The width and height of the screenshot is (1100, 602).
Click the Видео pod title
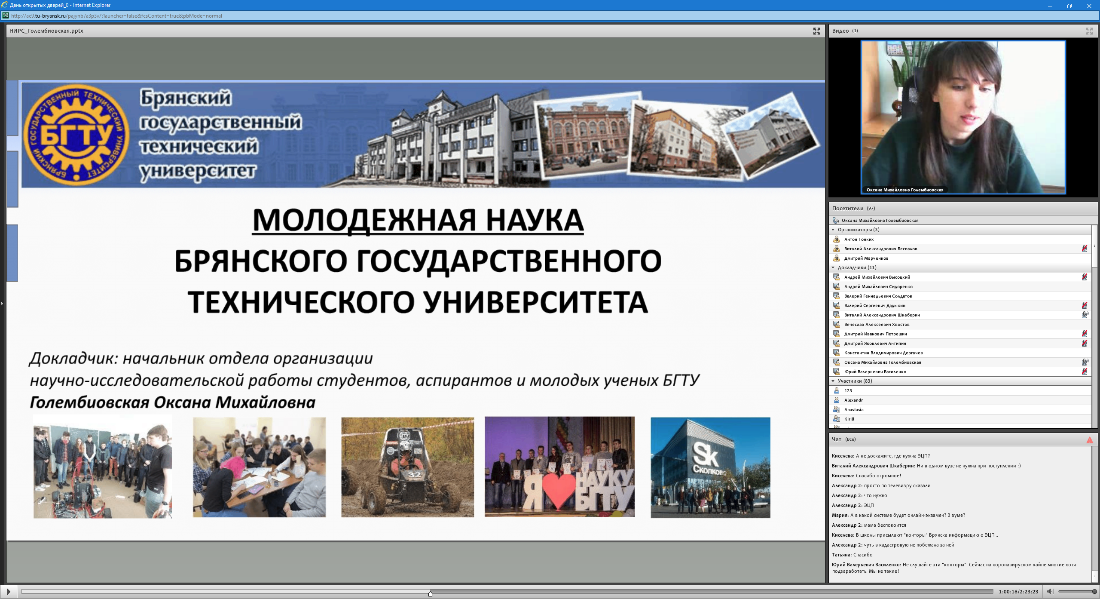click(845, 31)
